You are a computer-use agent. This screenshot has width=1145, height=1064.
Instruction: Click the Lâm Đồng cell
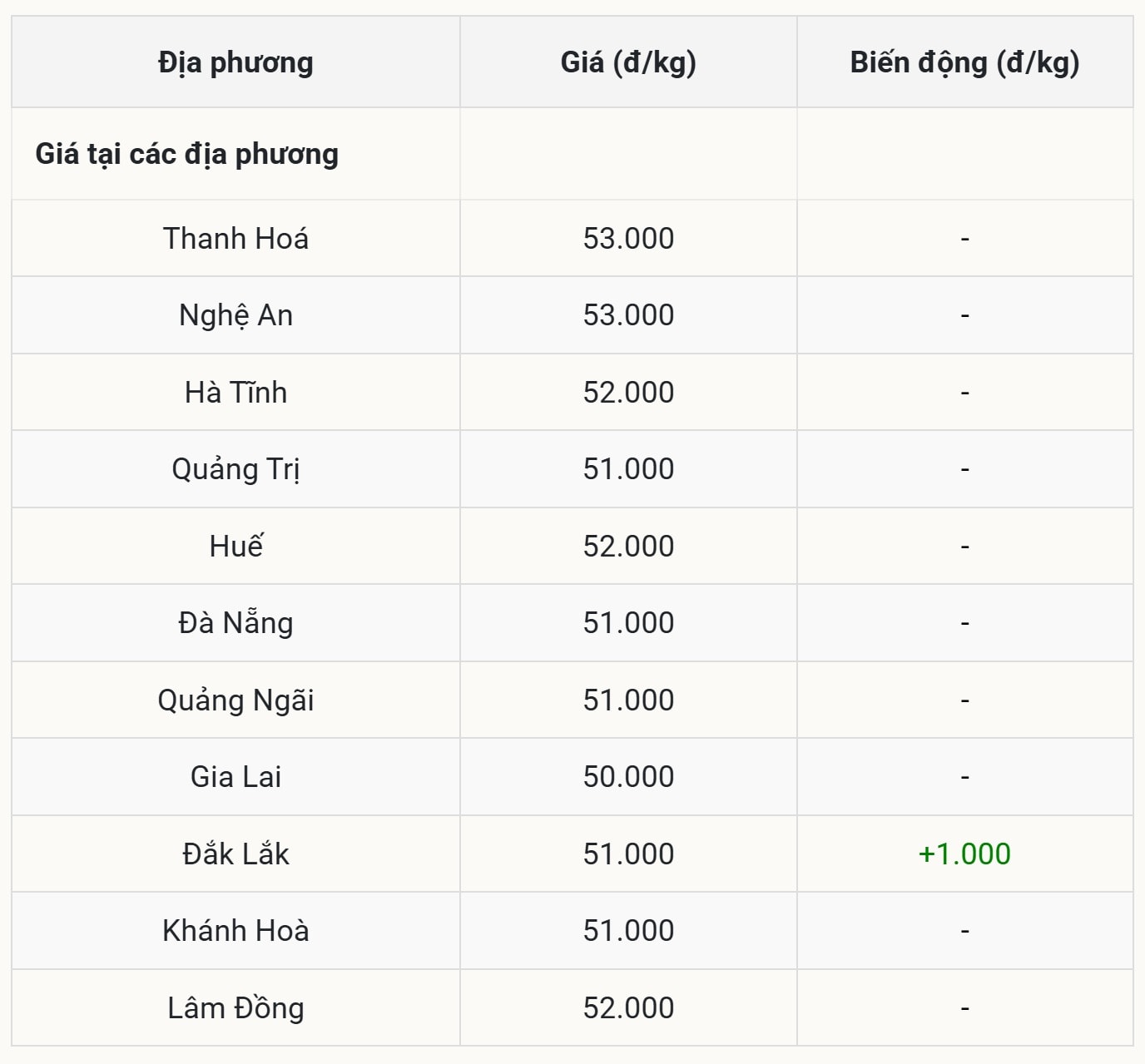tap(235, 1008)
